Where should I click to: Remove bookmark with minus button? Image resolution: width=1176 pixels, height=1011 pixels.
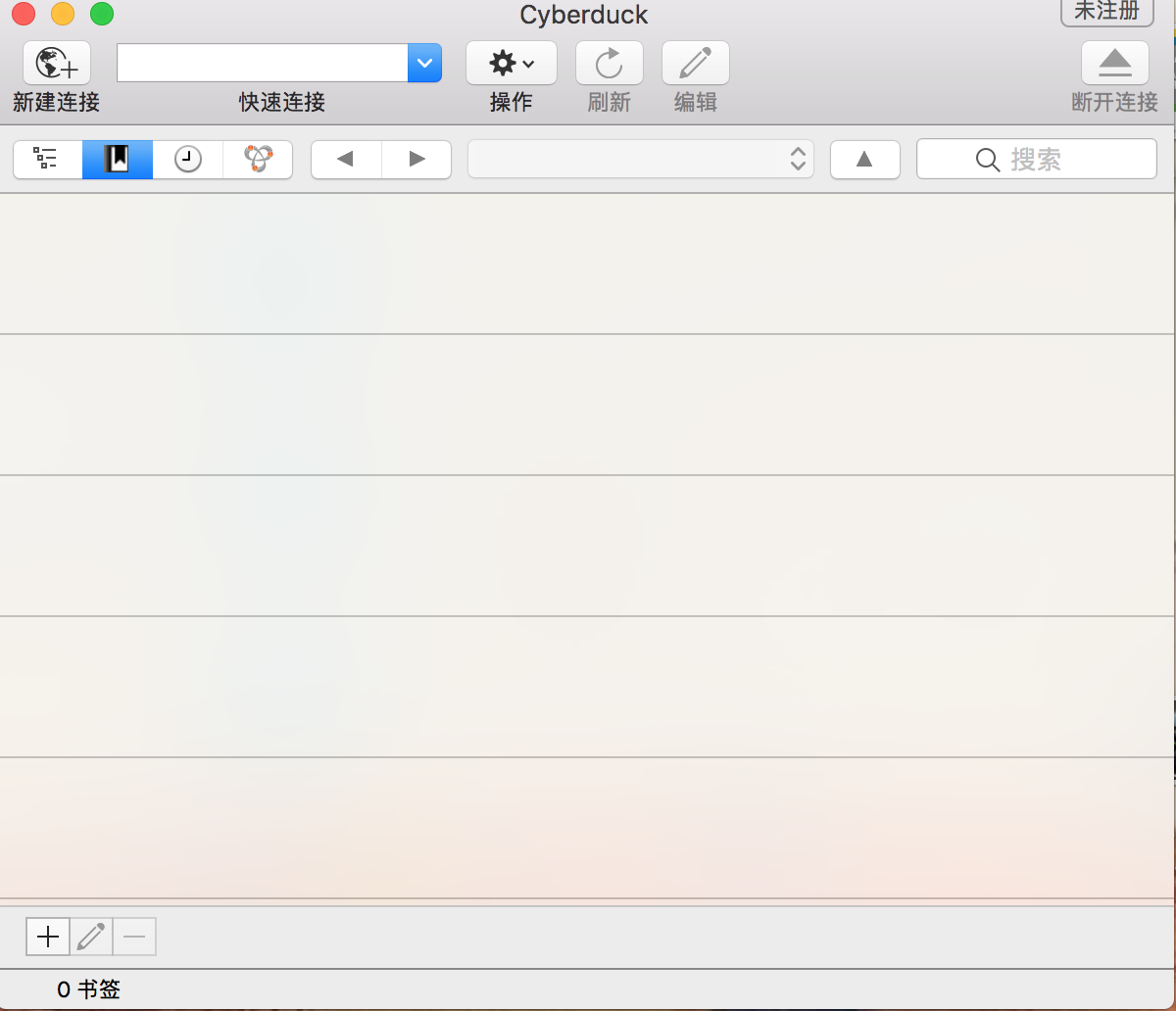pos(134,938)
